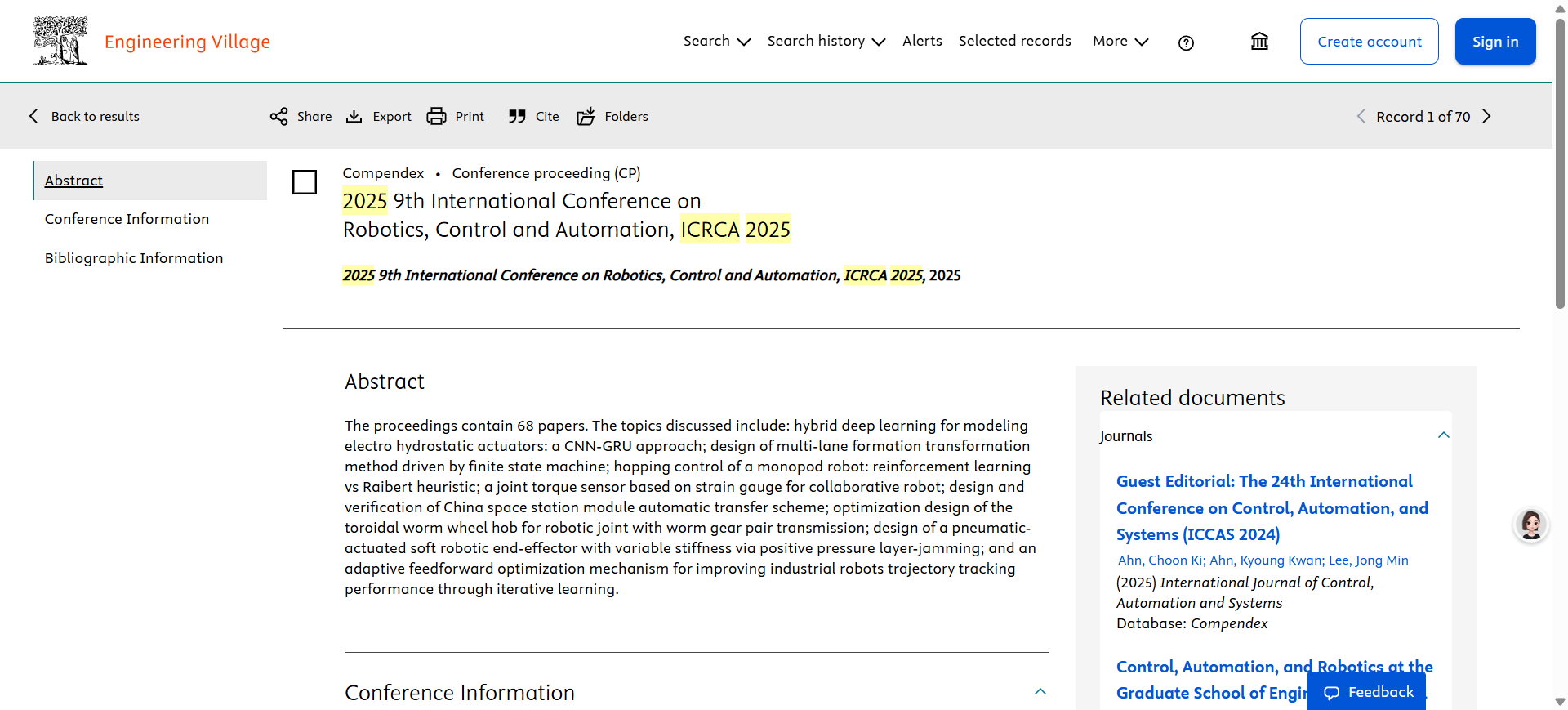1568x710 pixels.
Task: Click author Ahn, Choon Ki link
Action: tap(1160, 560)
